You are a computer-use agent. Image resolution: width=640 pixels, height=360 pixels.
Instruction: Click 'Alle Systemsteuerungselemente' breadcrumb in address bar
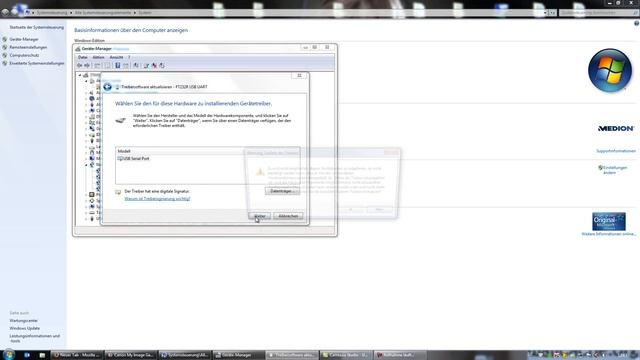point(103,13)
